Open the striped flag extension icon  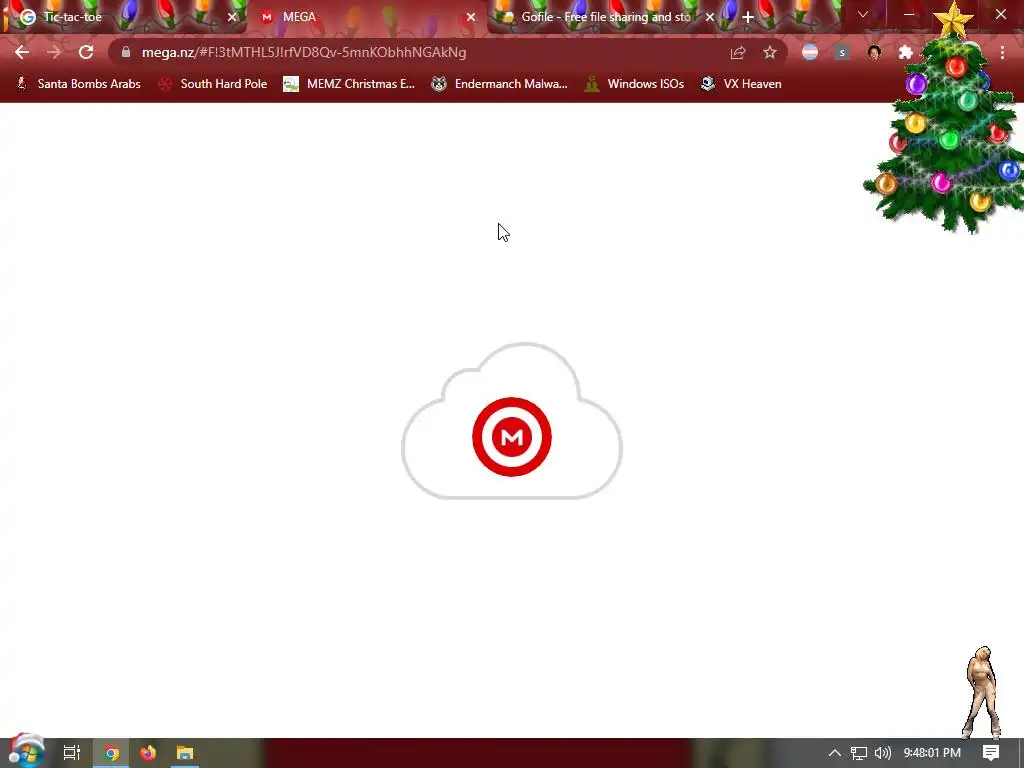pos(810,52)
